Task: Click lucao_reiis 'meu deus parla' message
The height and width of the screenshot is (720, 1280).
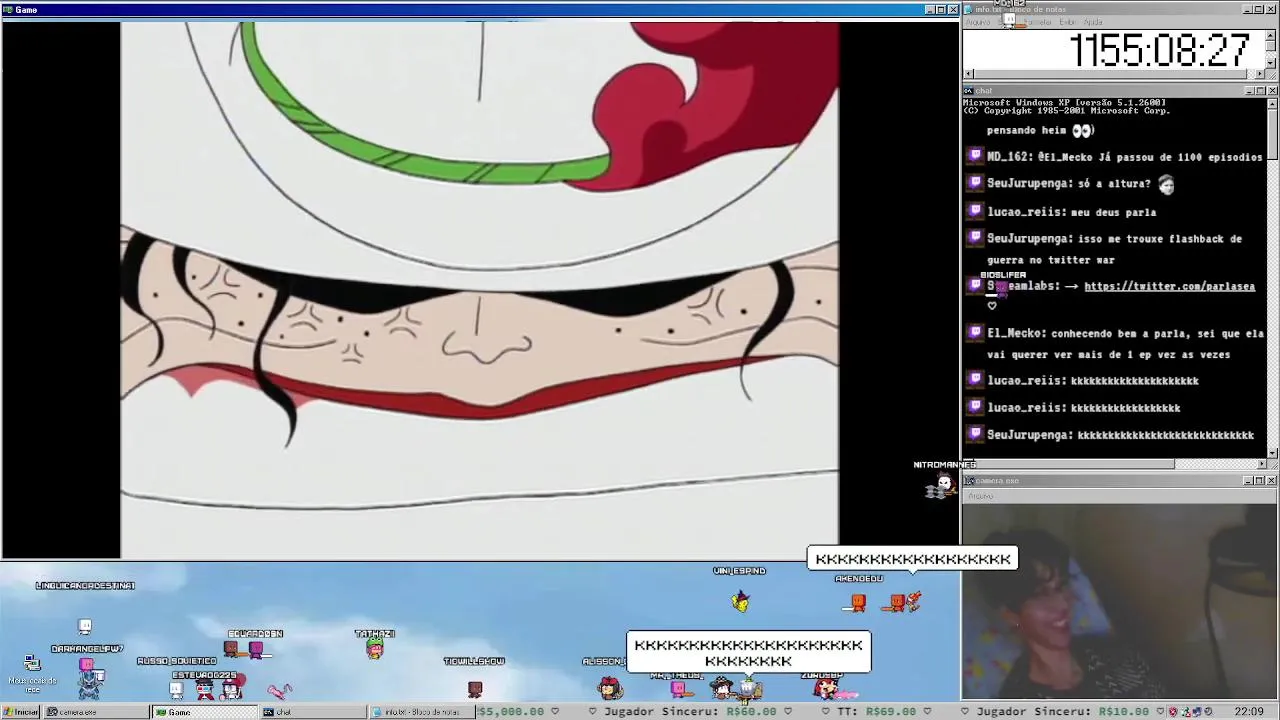Action: point(1071,212)
